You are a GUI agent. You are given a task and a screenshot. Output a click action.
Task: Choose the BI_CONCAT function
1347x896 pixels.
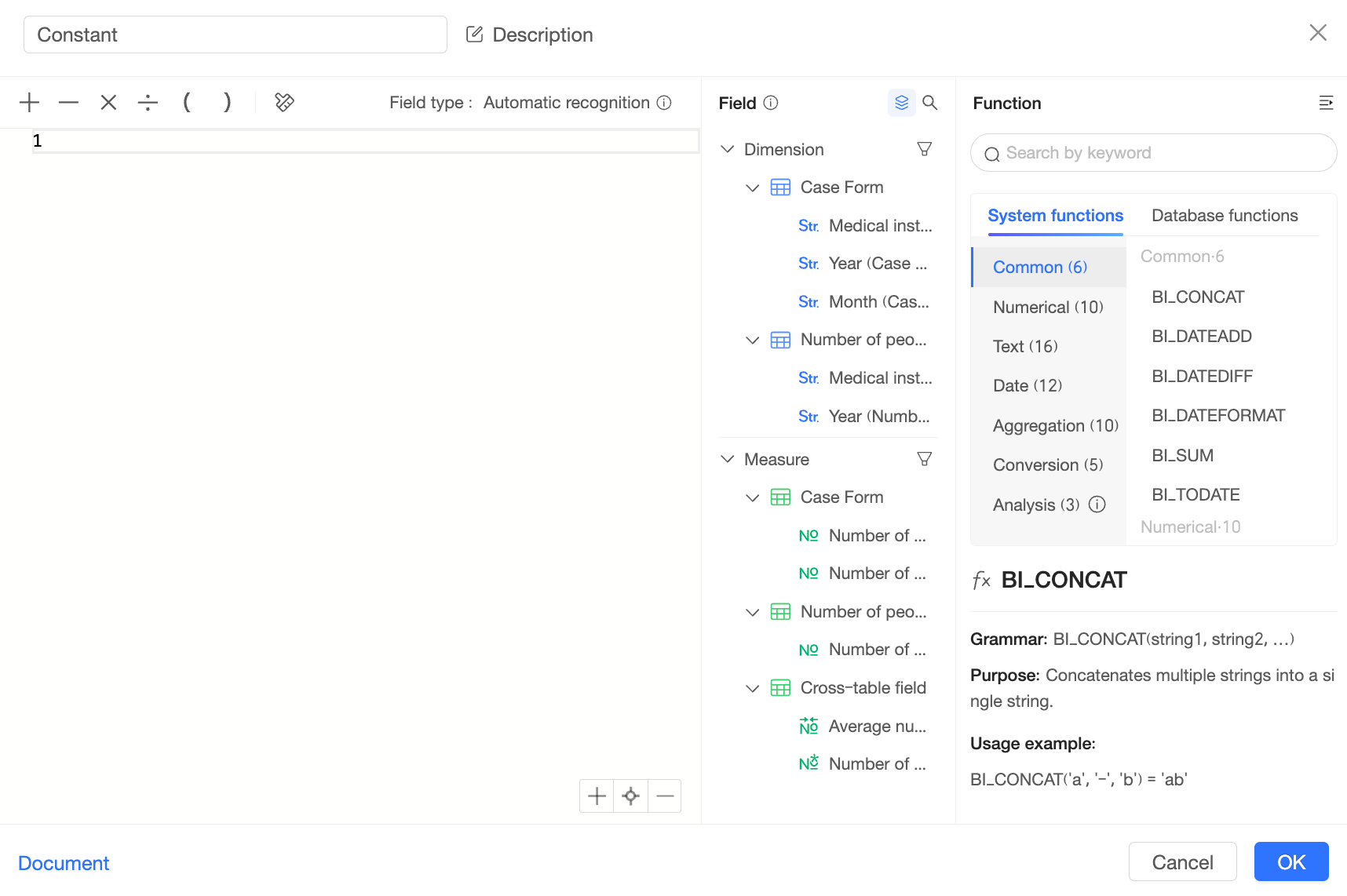point(1198,297)
